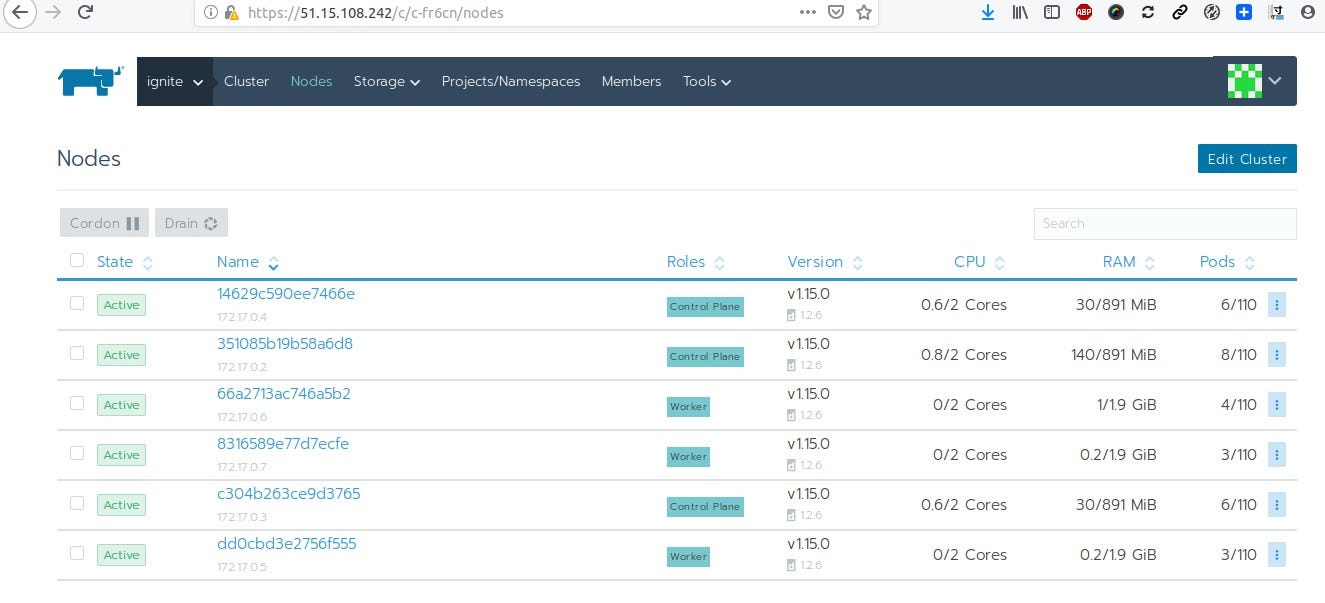Sort nodes by CPU column
1325x603 pixels.
(x=979, y=262)
